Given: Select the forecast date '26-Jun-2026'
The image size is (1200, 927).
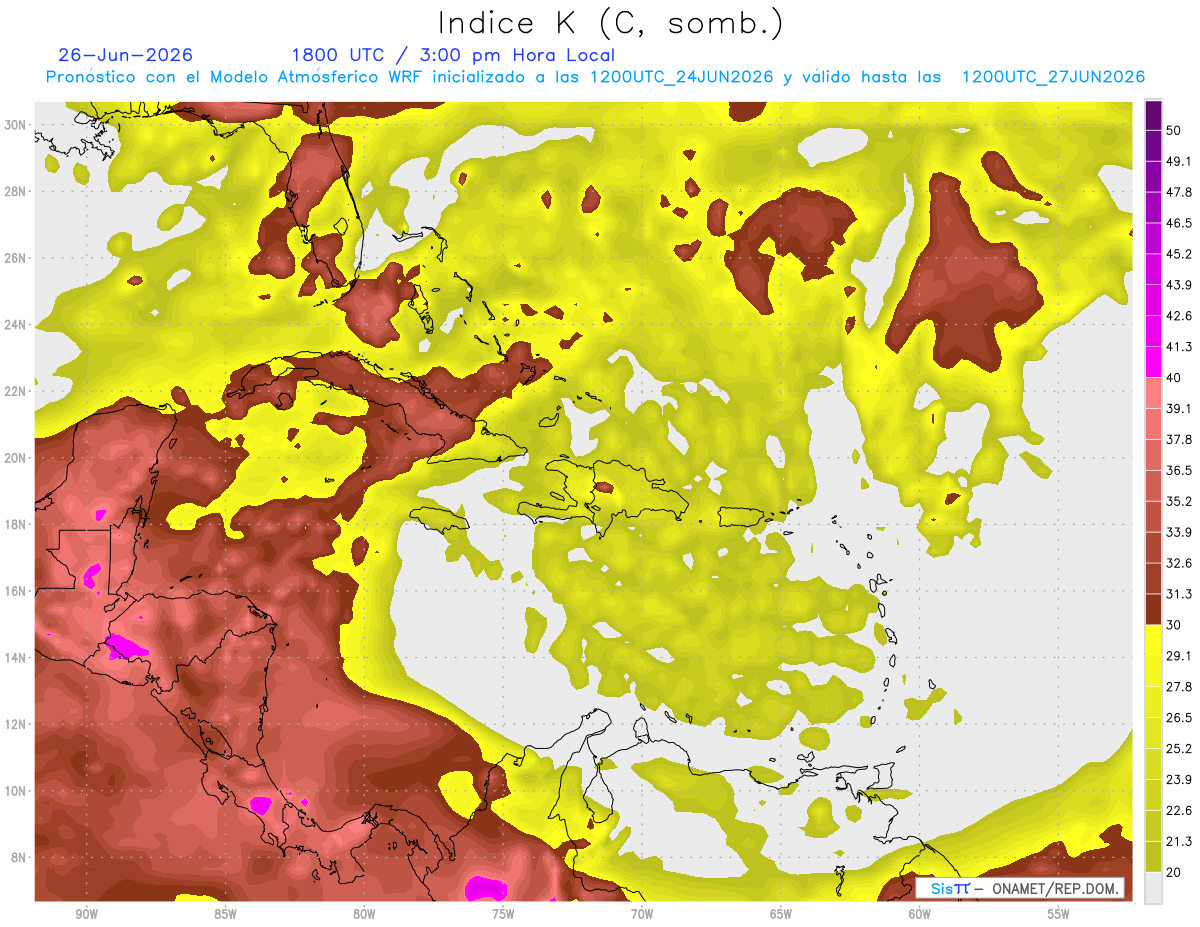Looking at the screenshot, I should tap(126, 55).
